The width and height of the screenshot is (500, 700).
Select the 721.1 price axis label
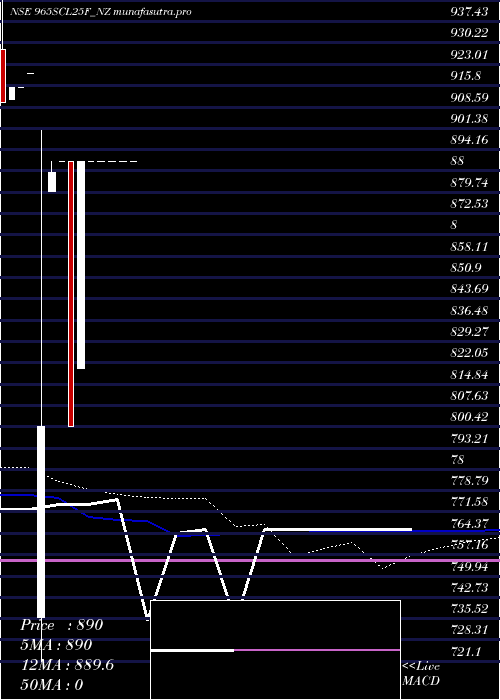[x=466, y=651]
